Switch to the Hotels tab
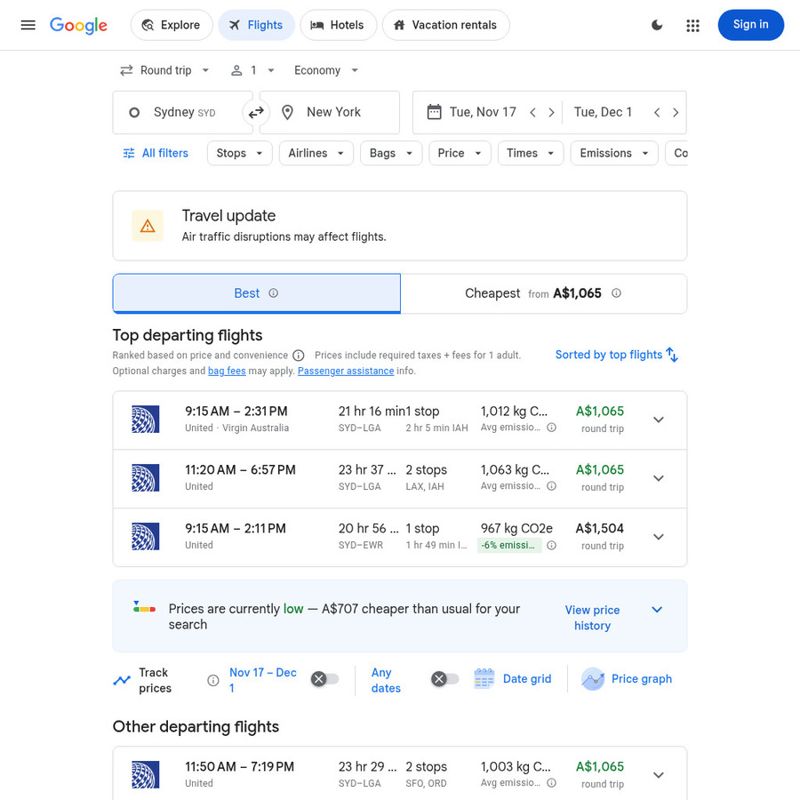 338,25
